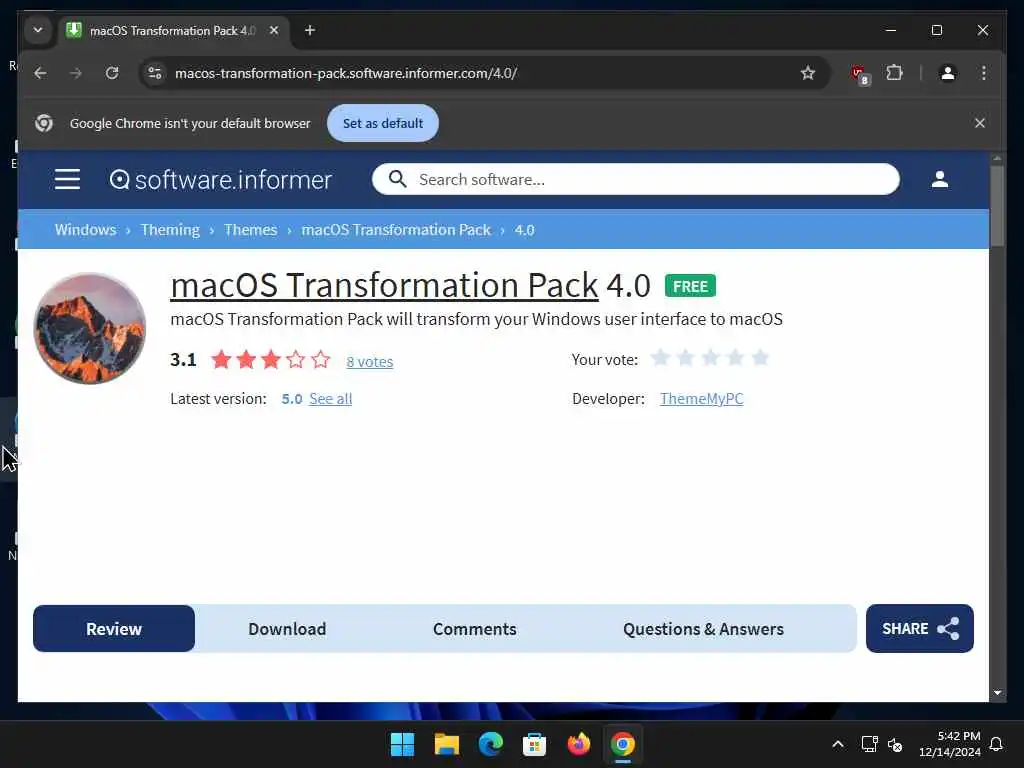Go to Themes breadcrumb
The image size is (1024, 768).
[251, 230]
